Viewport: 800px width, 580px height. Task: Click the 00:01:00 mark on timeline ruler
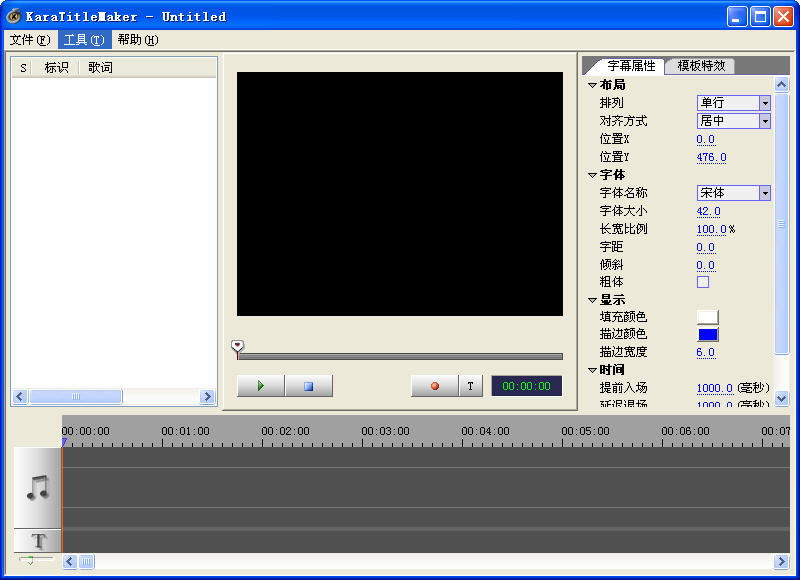[185, 431]
